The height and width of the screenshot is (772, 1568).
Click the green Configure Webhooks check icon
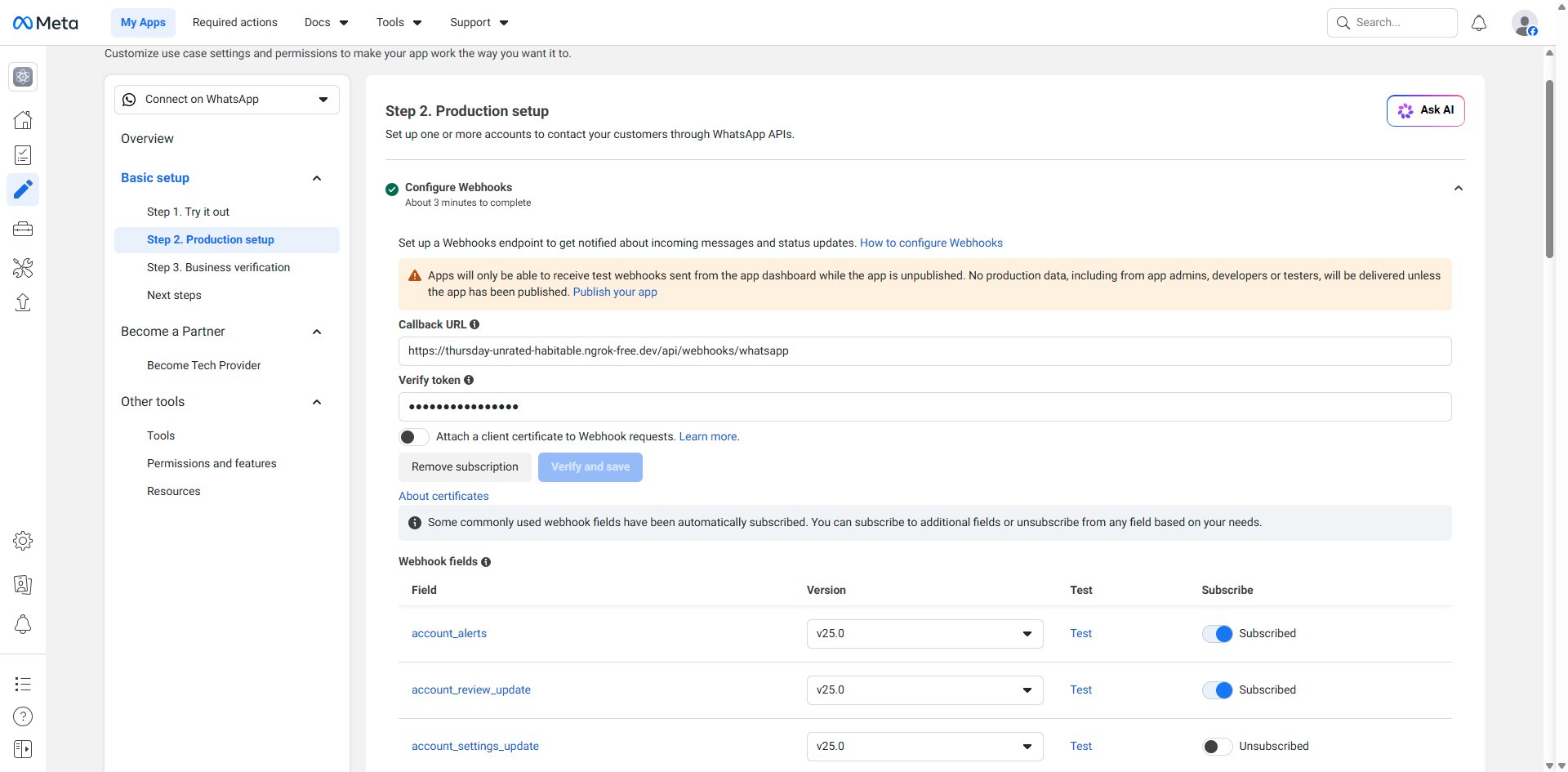point(392,190)
